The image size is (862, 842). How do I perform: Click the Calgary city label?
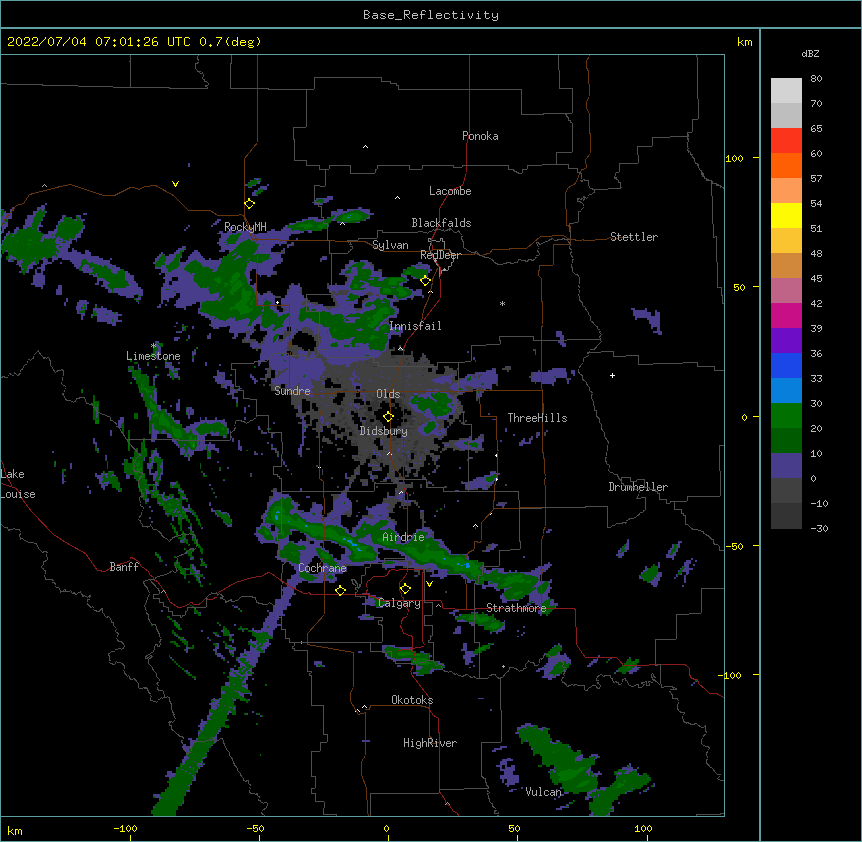(400, 603)
